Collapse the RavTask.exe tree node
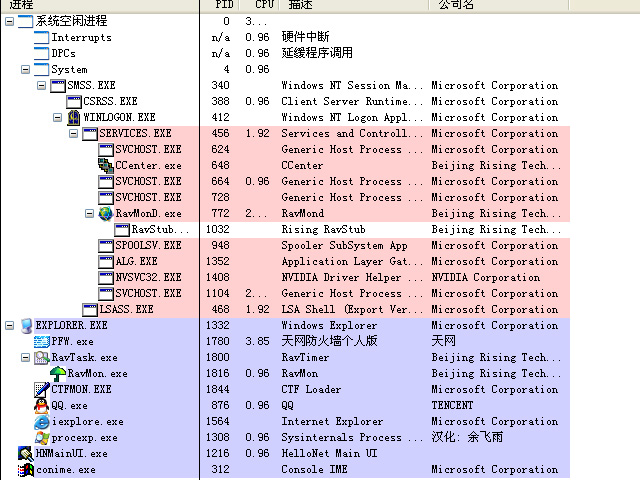Image resolution: width=640 pixels, height=480 pixels. tap(25, 358)
